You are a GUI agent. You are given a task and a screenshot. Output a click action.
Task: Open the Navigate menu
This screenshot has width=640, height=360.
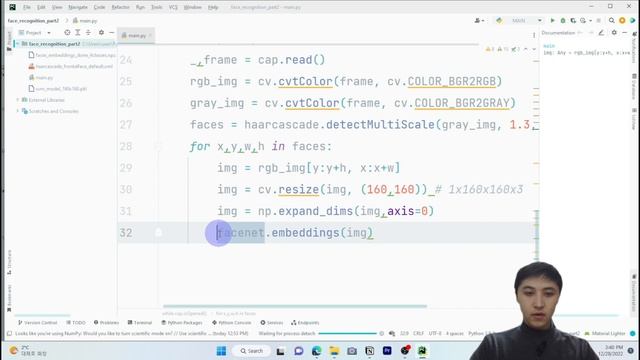(x=78, y=7)
